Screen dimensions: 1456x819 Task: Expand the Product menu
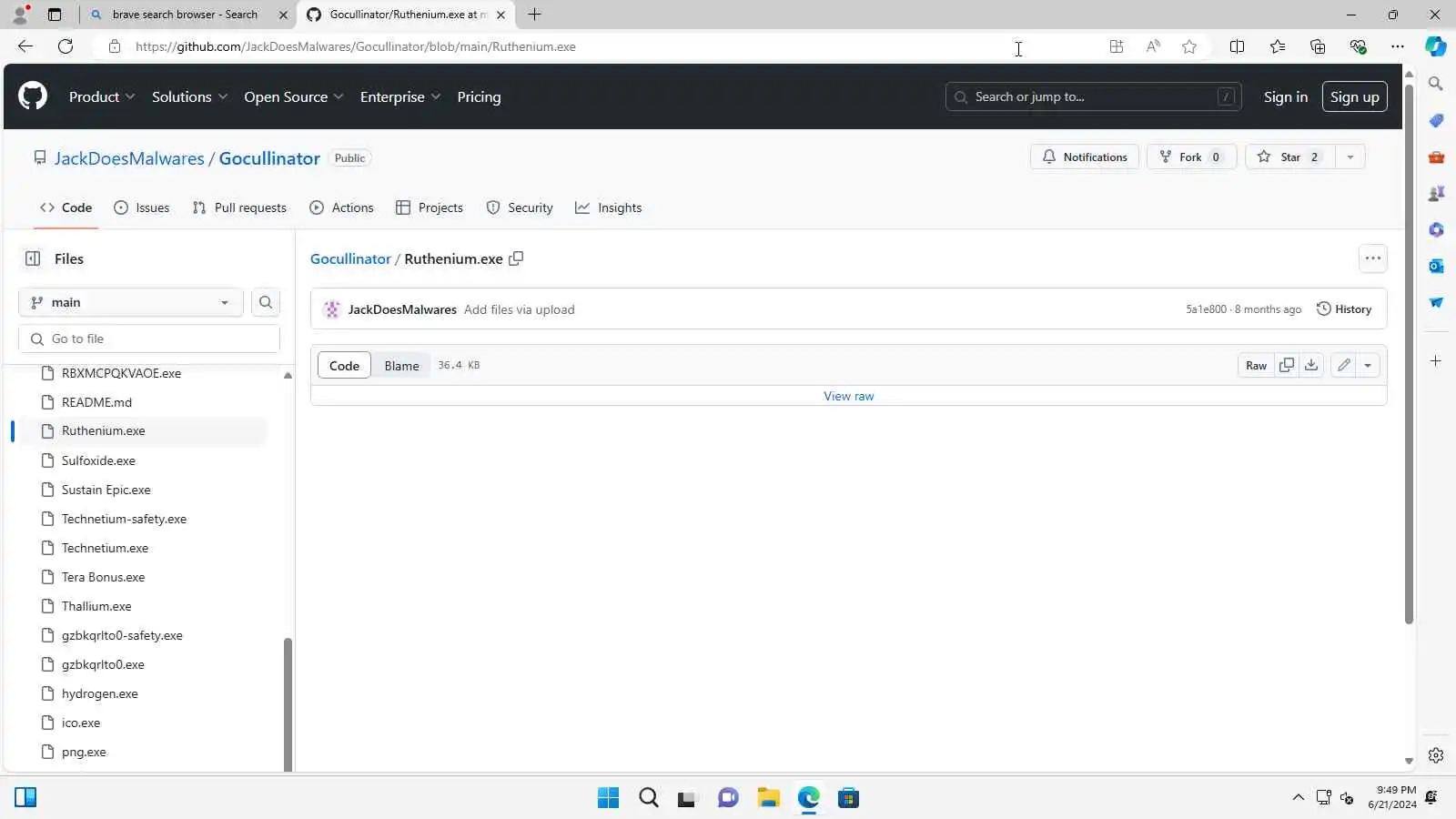102,96
